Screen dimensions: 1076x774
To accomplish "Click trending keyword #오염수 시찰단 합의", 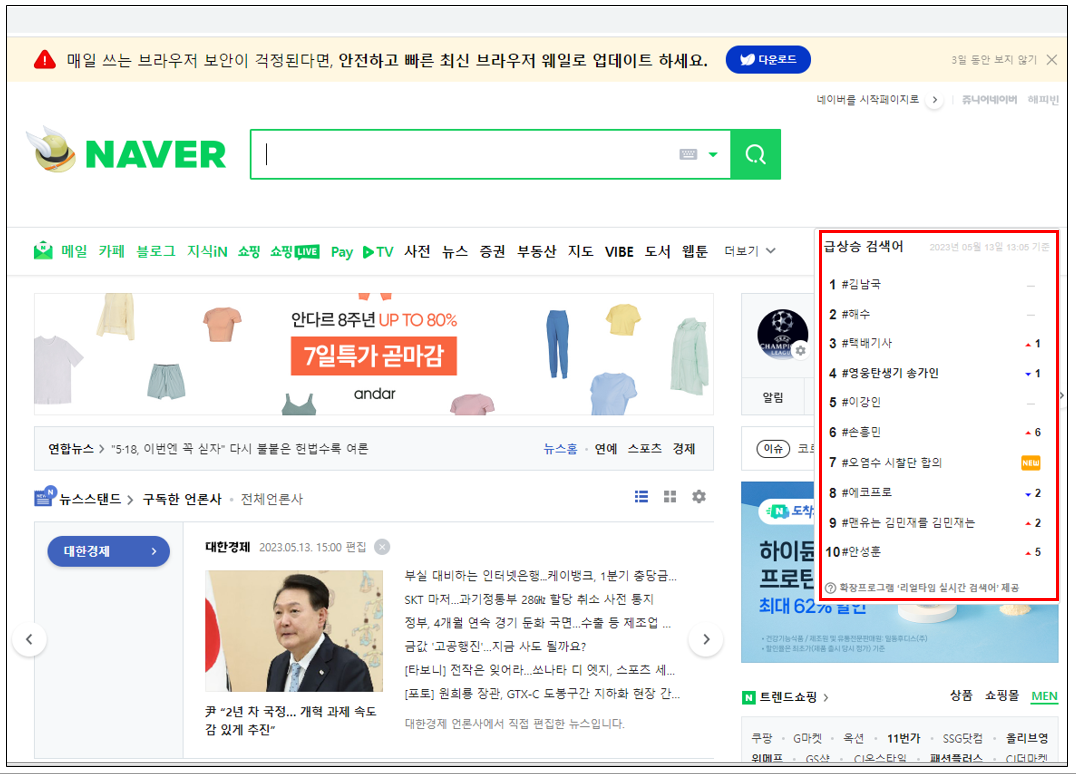I will pos(892,462).
